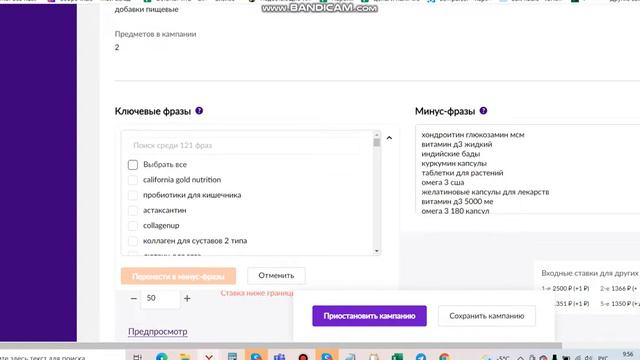The width and height of the screenshot is (640, 360).
Task: Select minus-phrase омега 3 сша
Action: point(442,182)
